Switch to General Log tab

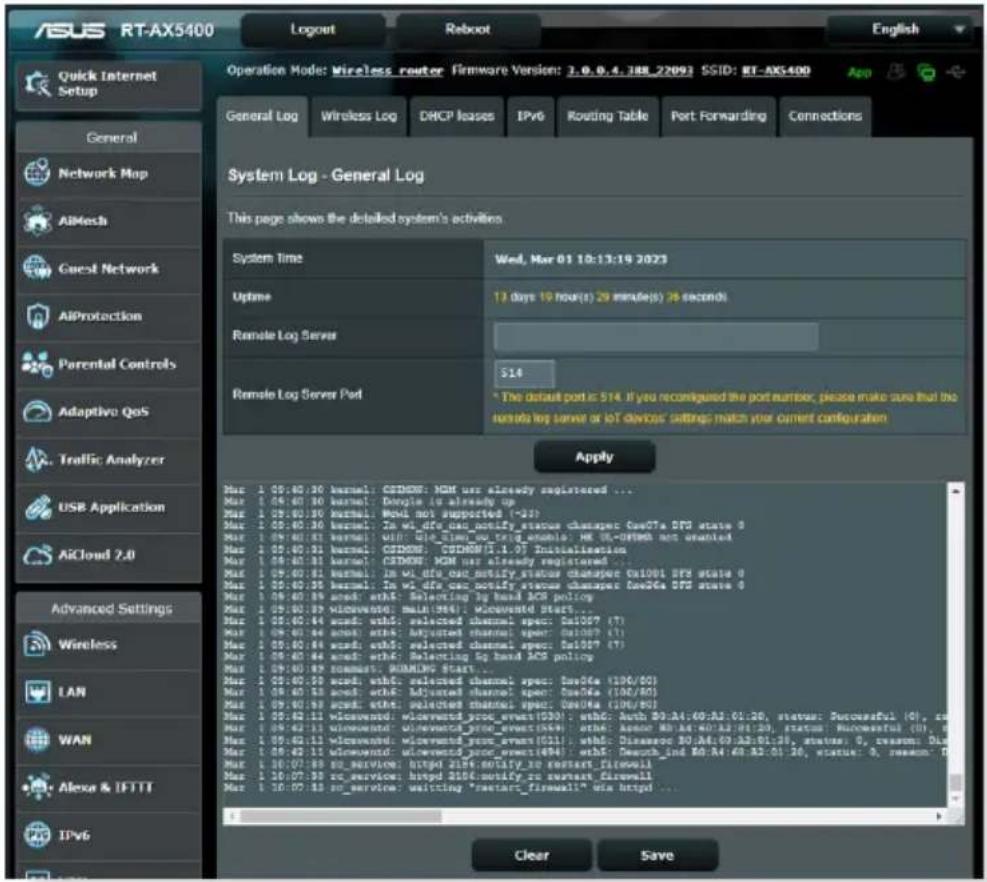262,116
